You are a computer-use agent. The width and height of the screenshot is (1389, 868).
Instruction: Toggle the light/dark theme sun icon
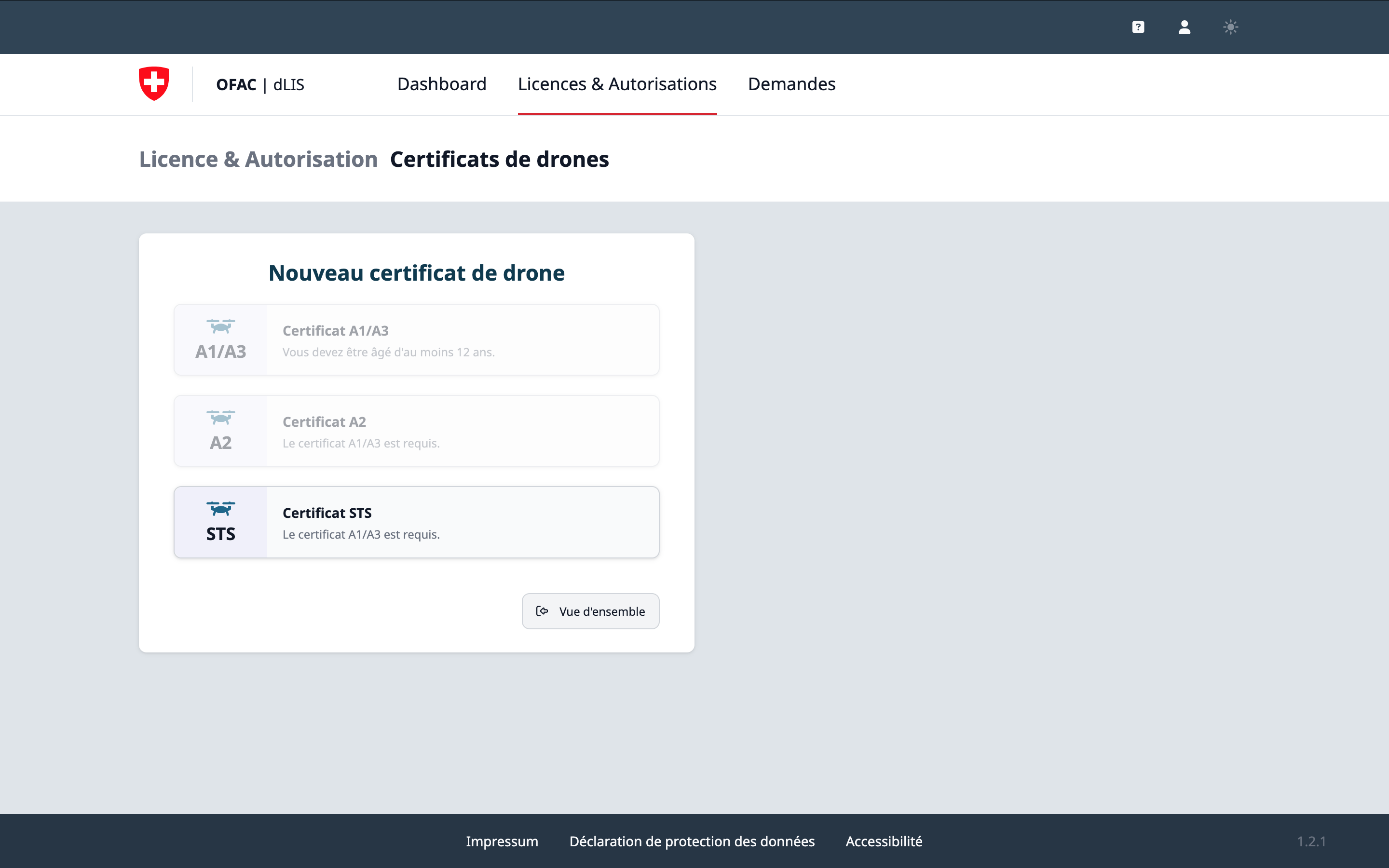click(x=1231, y=27)
